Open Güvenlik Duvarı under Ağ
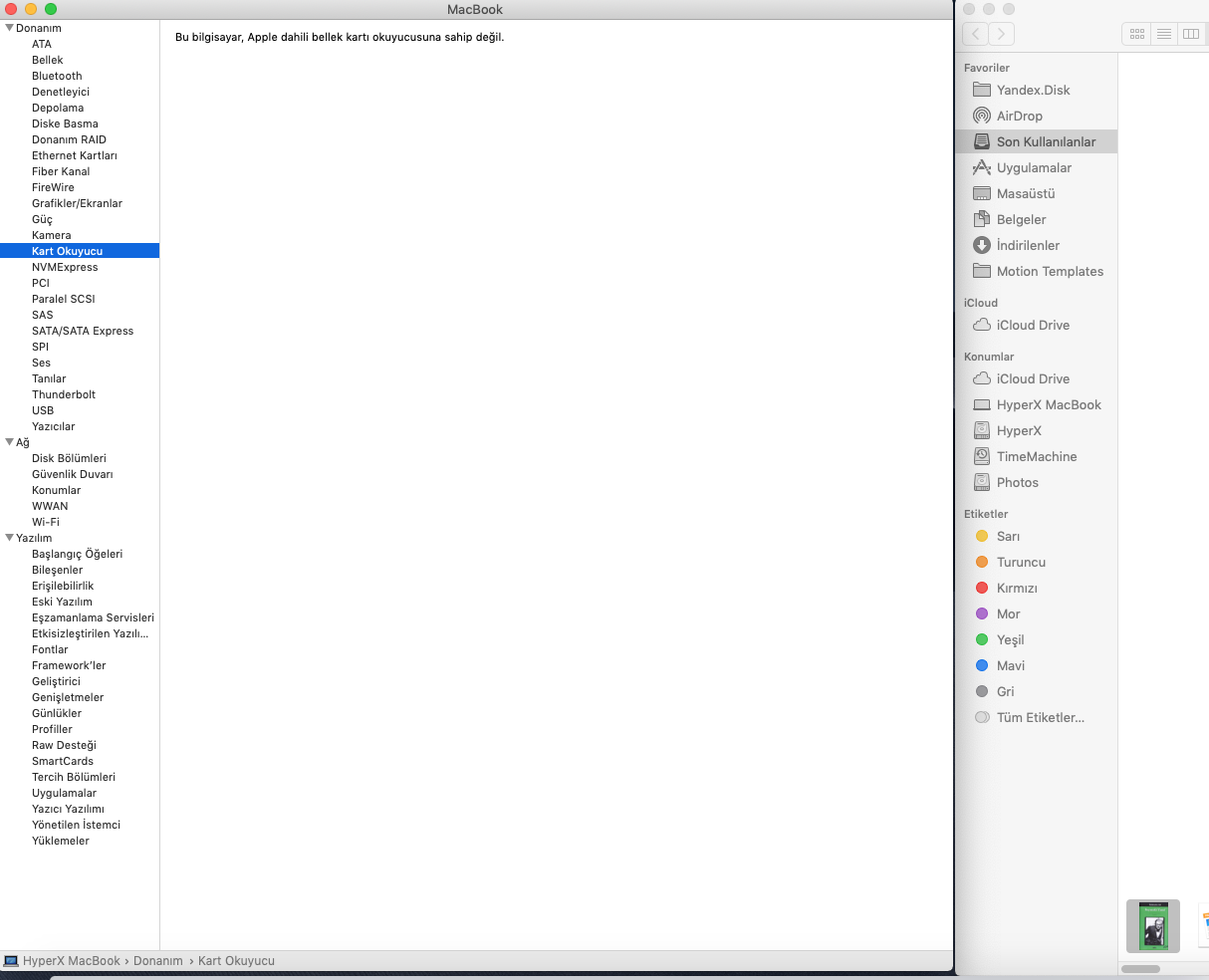Screen dimensions: 1209x980 73,474
